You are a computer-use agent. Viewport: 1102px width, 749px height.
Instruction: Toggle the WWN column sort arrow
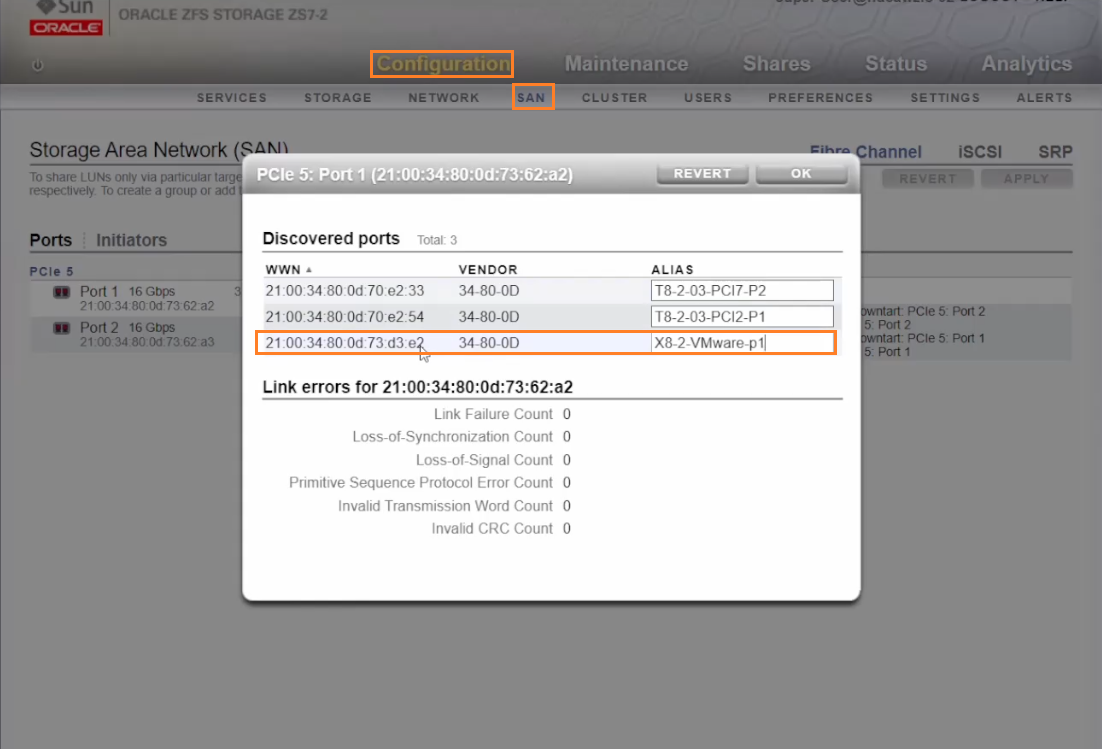pyautogui.click(x=309, y=270)
